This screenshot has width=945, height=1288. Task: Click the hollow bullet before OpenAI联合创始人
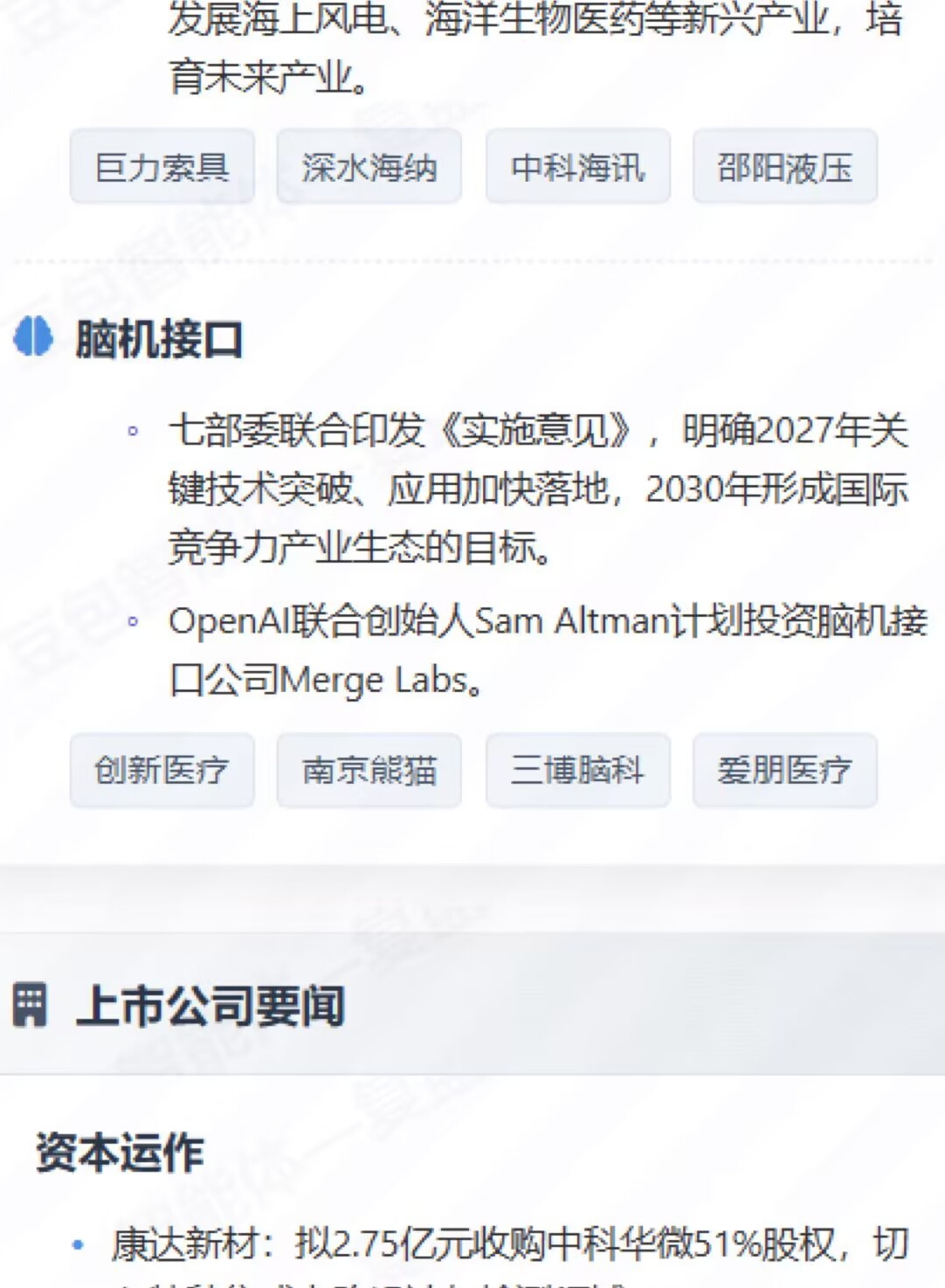click(133, 622)
